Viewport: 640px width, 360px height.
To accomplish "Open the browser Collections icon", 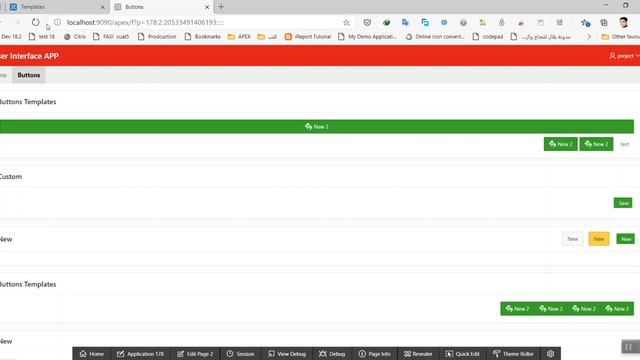I will pyautogui.click(x=604, y=23).
